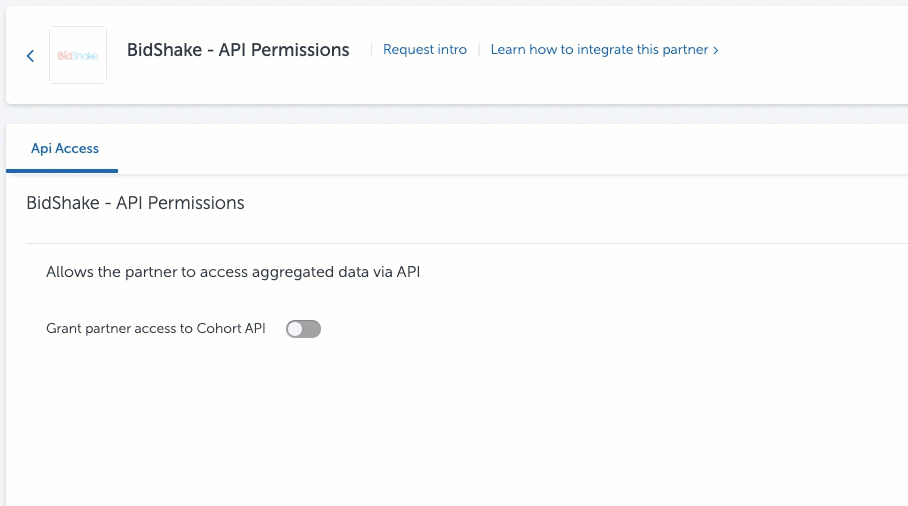Go back using the left chevron arrow
908x506 pixels.
coord(30,56)
